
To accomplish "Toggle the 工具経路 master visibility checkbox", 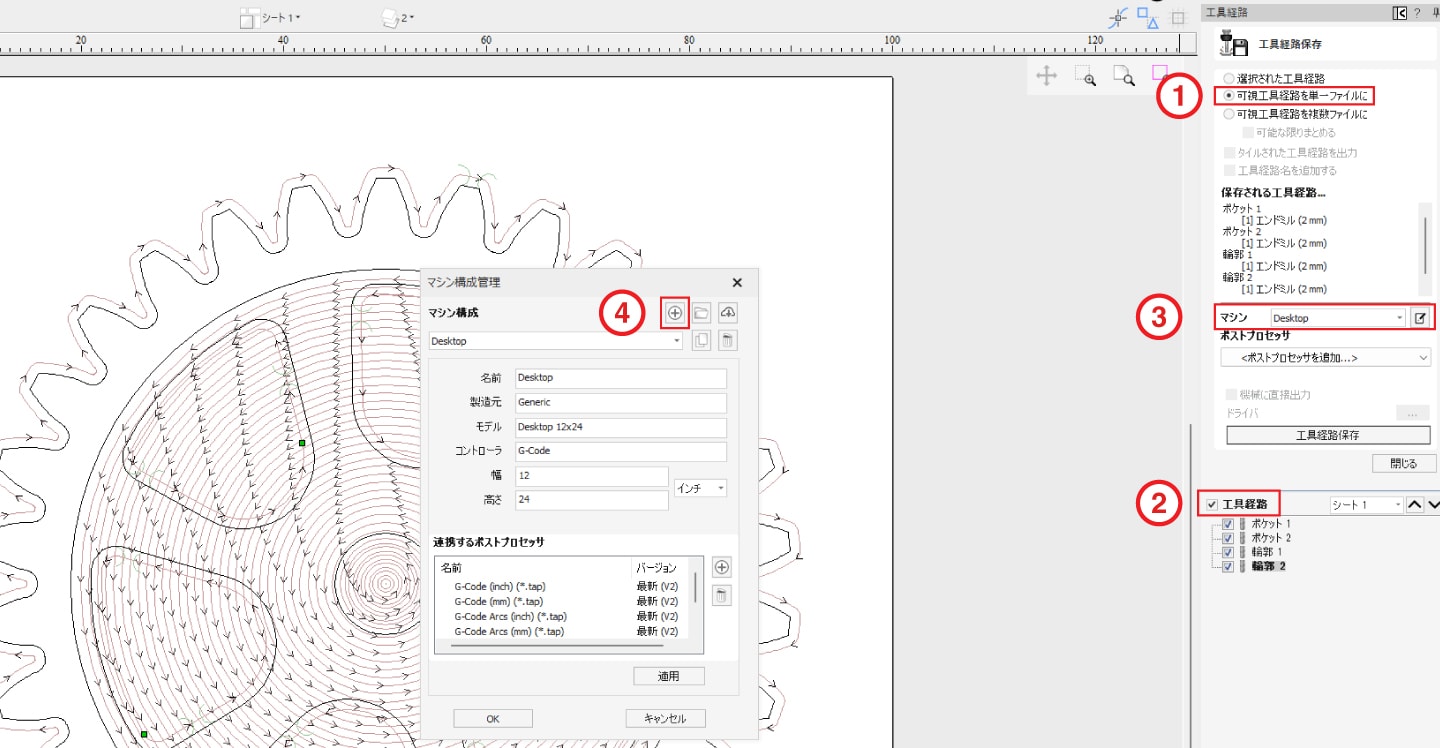I will pos(1212,505).
